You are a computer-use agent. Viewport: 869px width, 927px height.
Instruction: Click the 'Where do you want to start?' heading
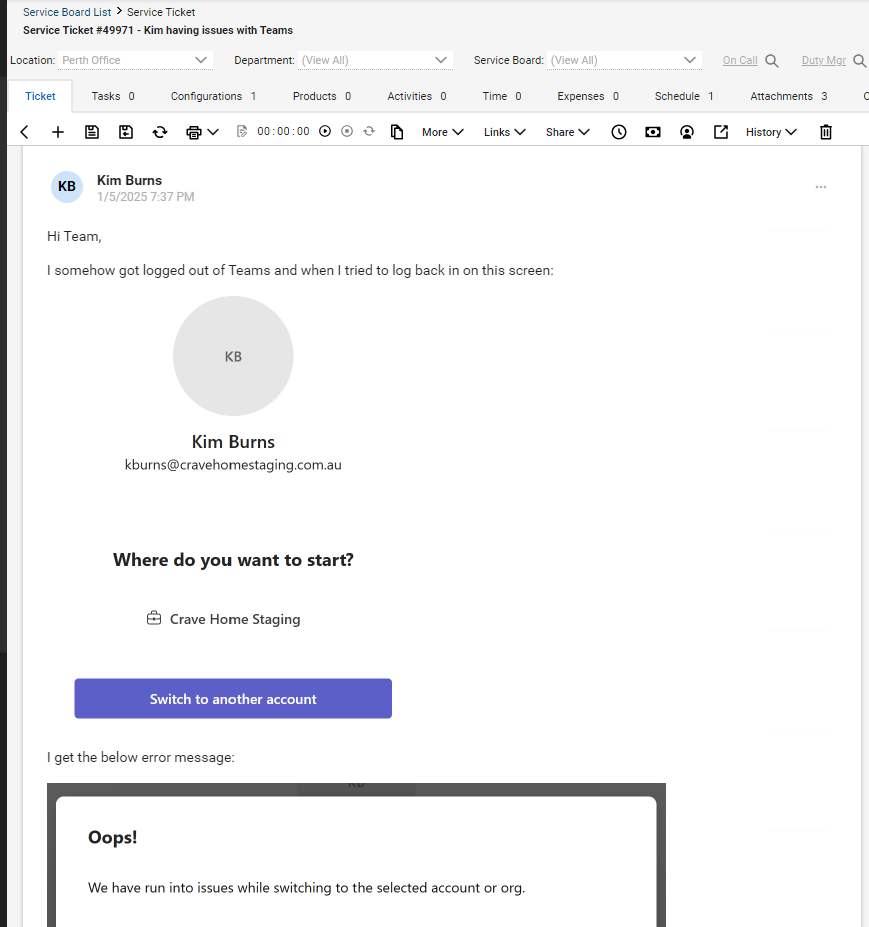click(233, 560)
